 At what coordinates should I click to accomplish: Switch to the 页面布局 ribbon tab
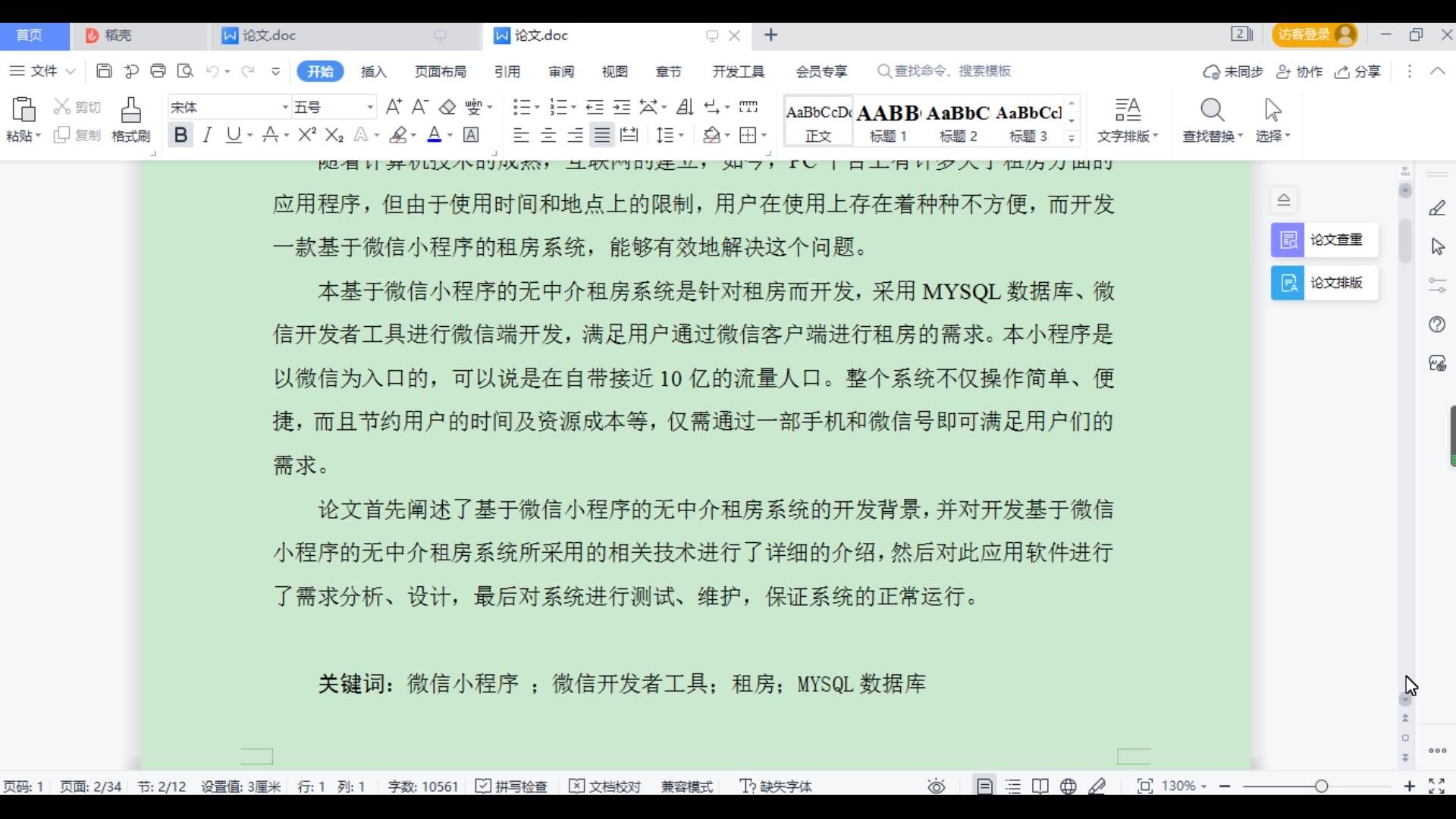(440, 71)
